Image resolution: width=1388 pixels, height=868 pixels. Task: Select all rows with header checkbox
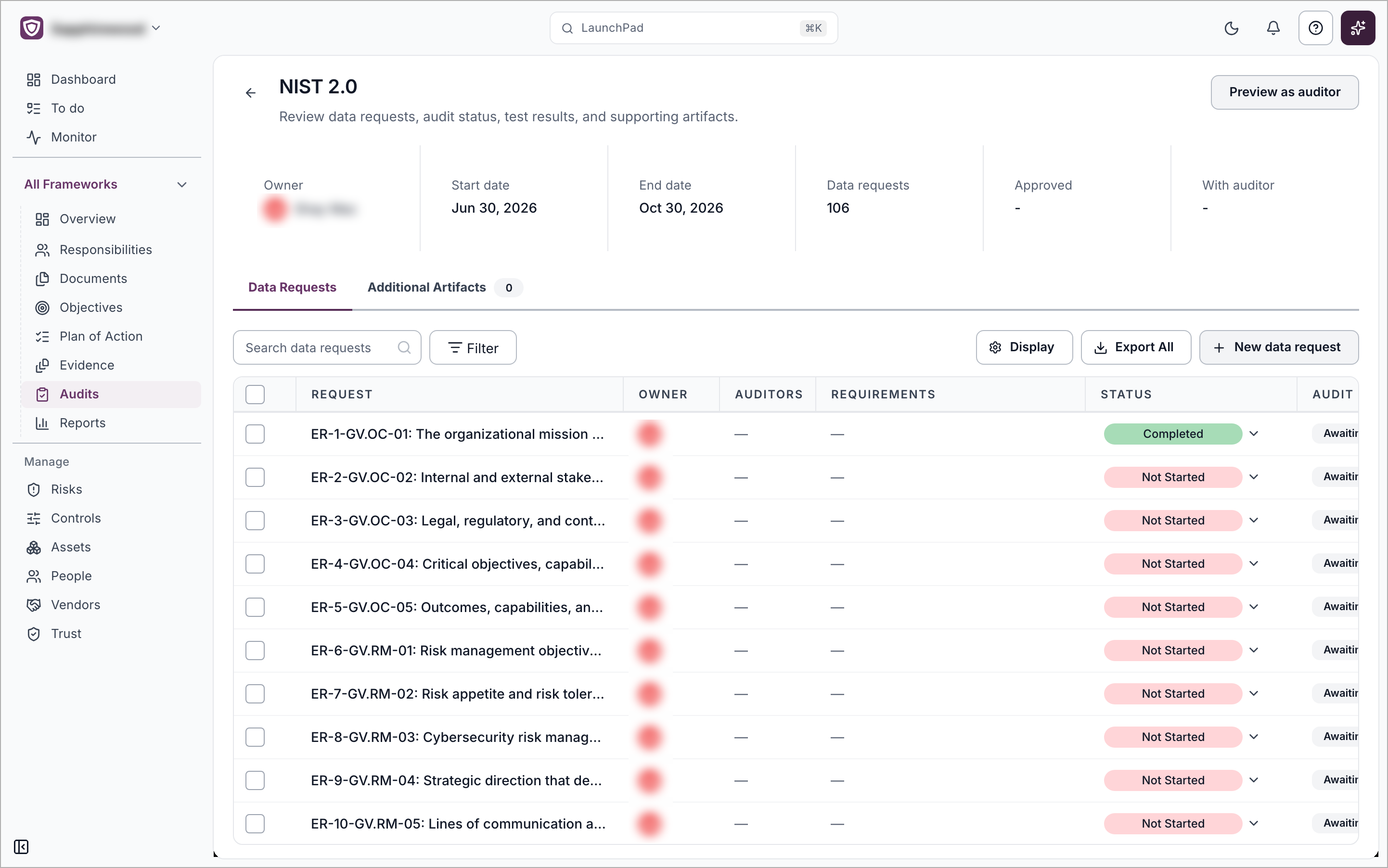tap(255, 395)
